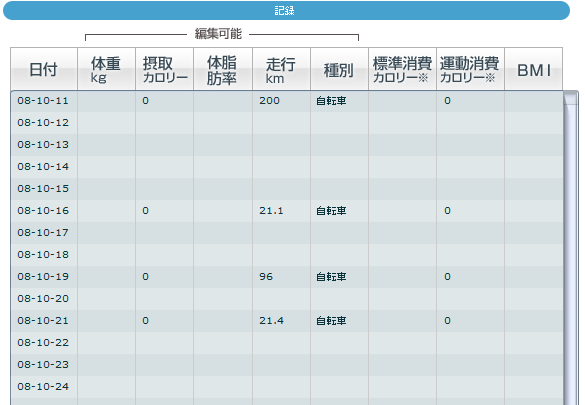This screenshot has width=585, height=405.
Task: Select the date cell 08-10-13
Action: (44, 145)
